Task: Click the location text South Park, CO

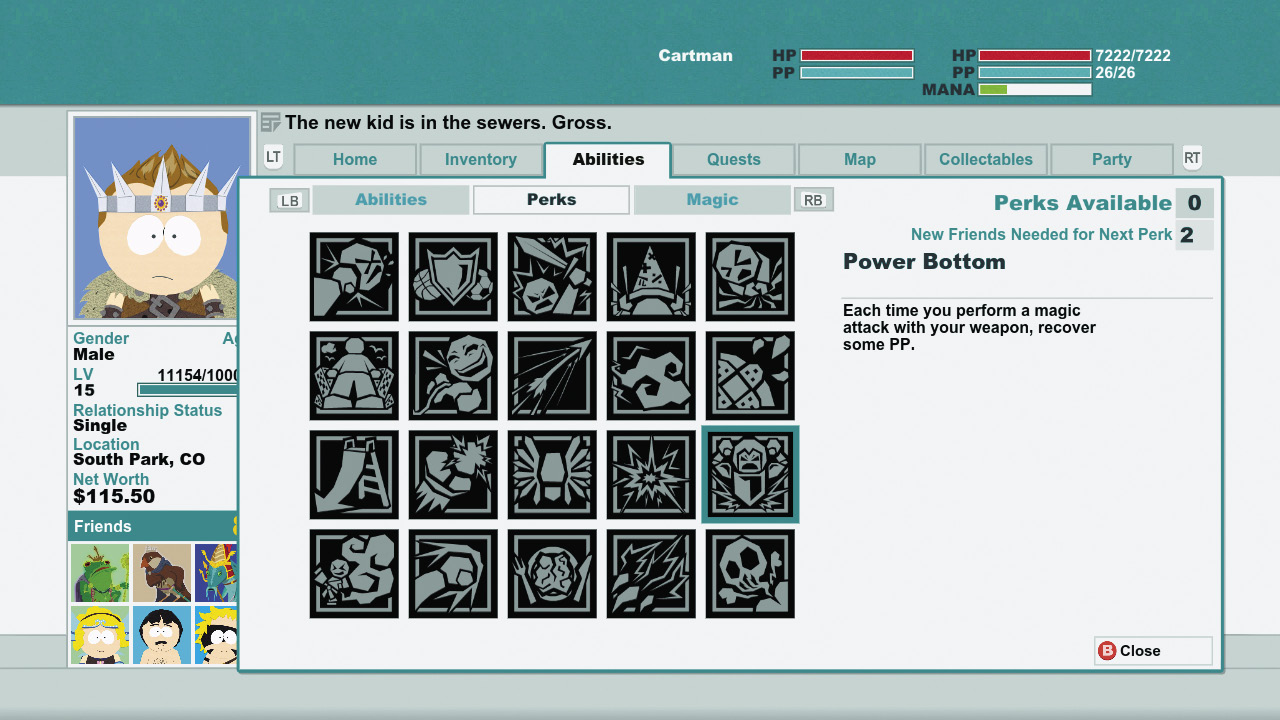Action: [139, 460]
